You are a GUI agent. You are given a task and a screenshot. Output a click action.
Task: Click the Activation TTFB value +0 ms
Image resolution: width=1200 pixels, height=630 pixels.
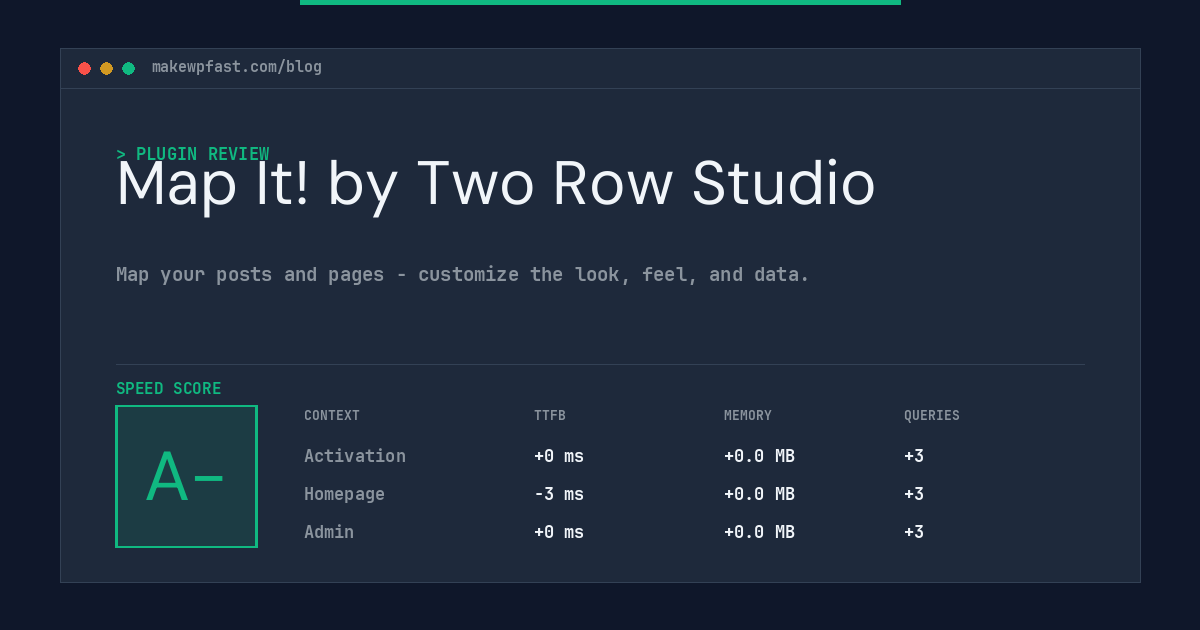[x=559, y=456]
